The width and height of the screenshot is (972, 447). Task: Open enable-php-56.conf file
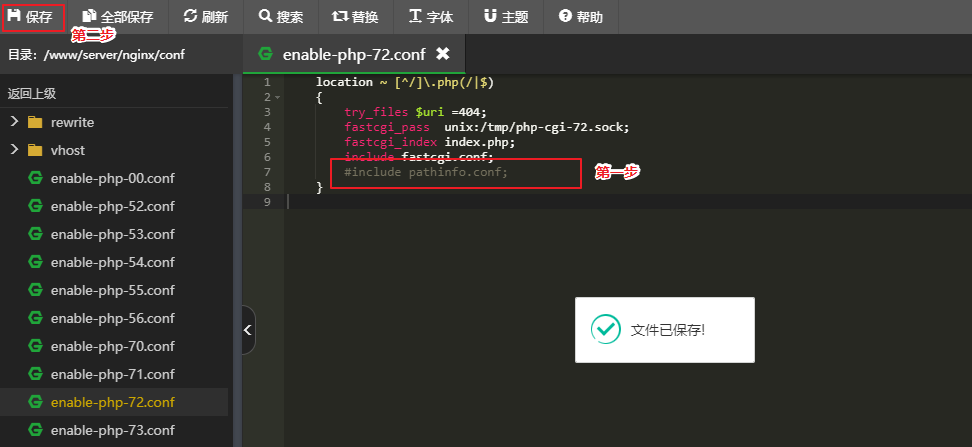[x=113, y=318]
